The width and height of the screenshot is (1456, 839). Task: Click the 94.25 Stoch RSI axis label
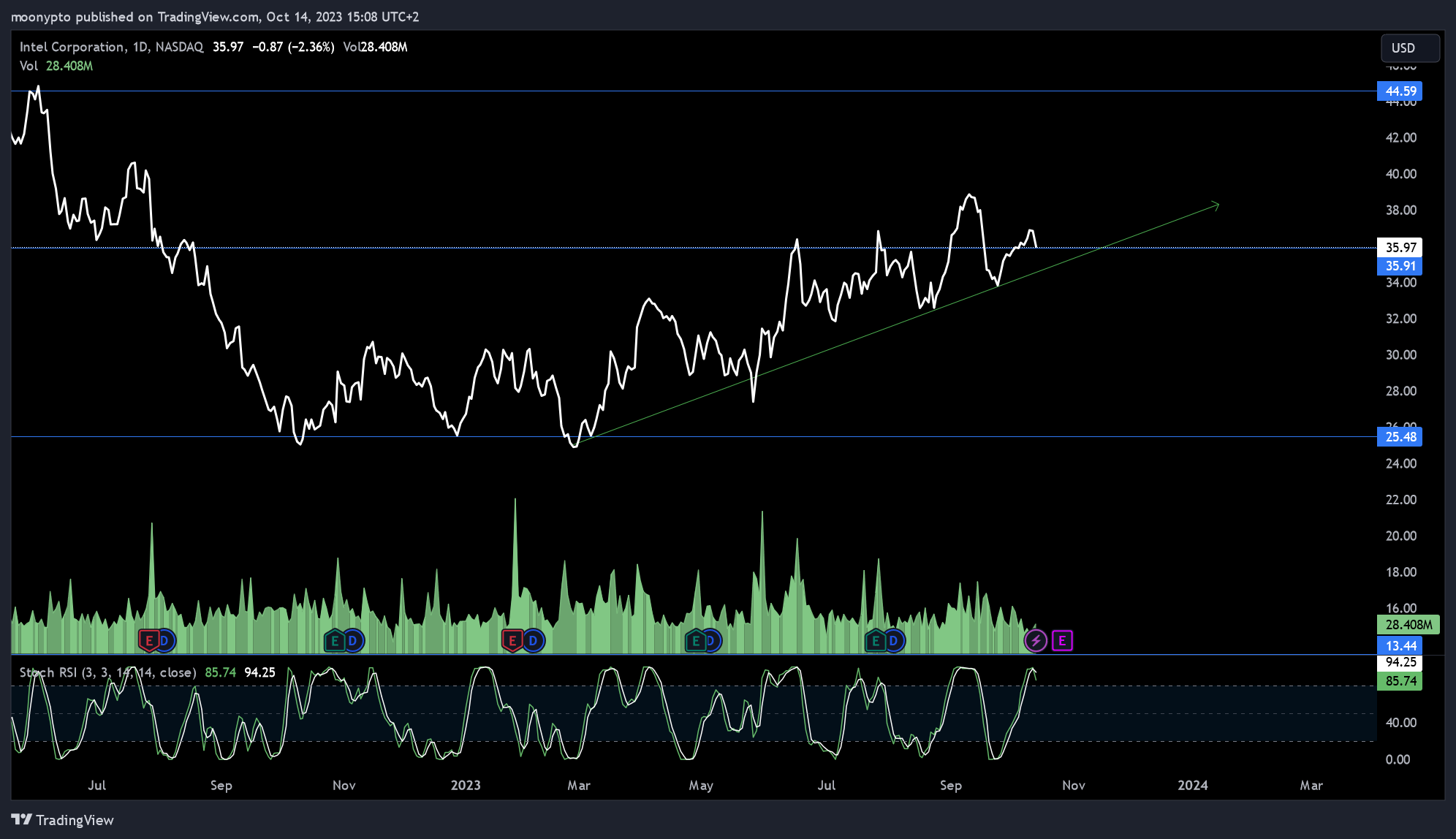[1400, 662]
